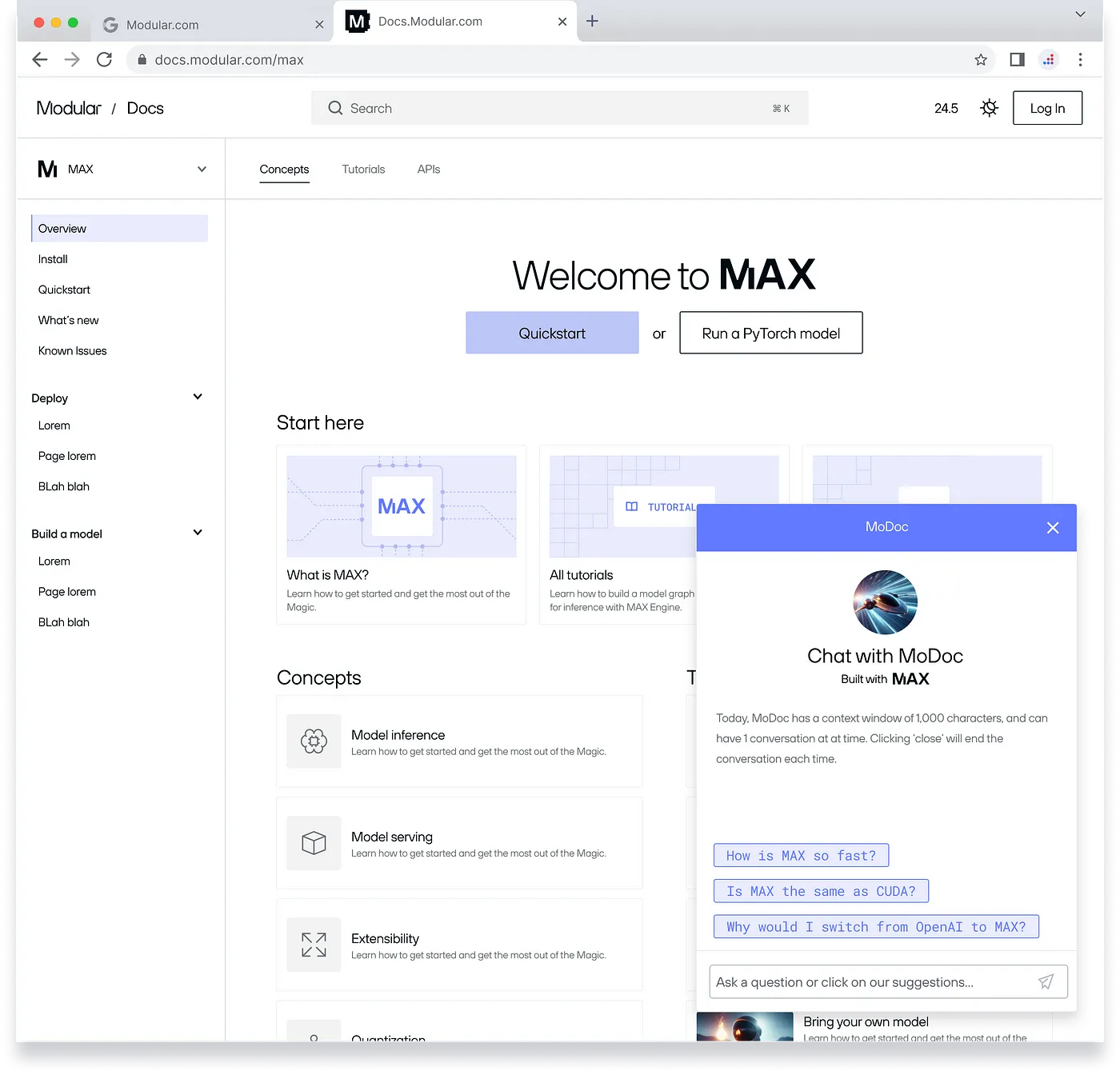
Task: Click the browser forward arrow
Action: coord(72,60)
